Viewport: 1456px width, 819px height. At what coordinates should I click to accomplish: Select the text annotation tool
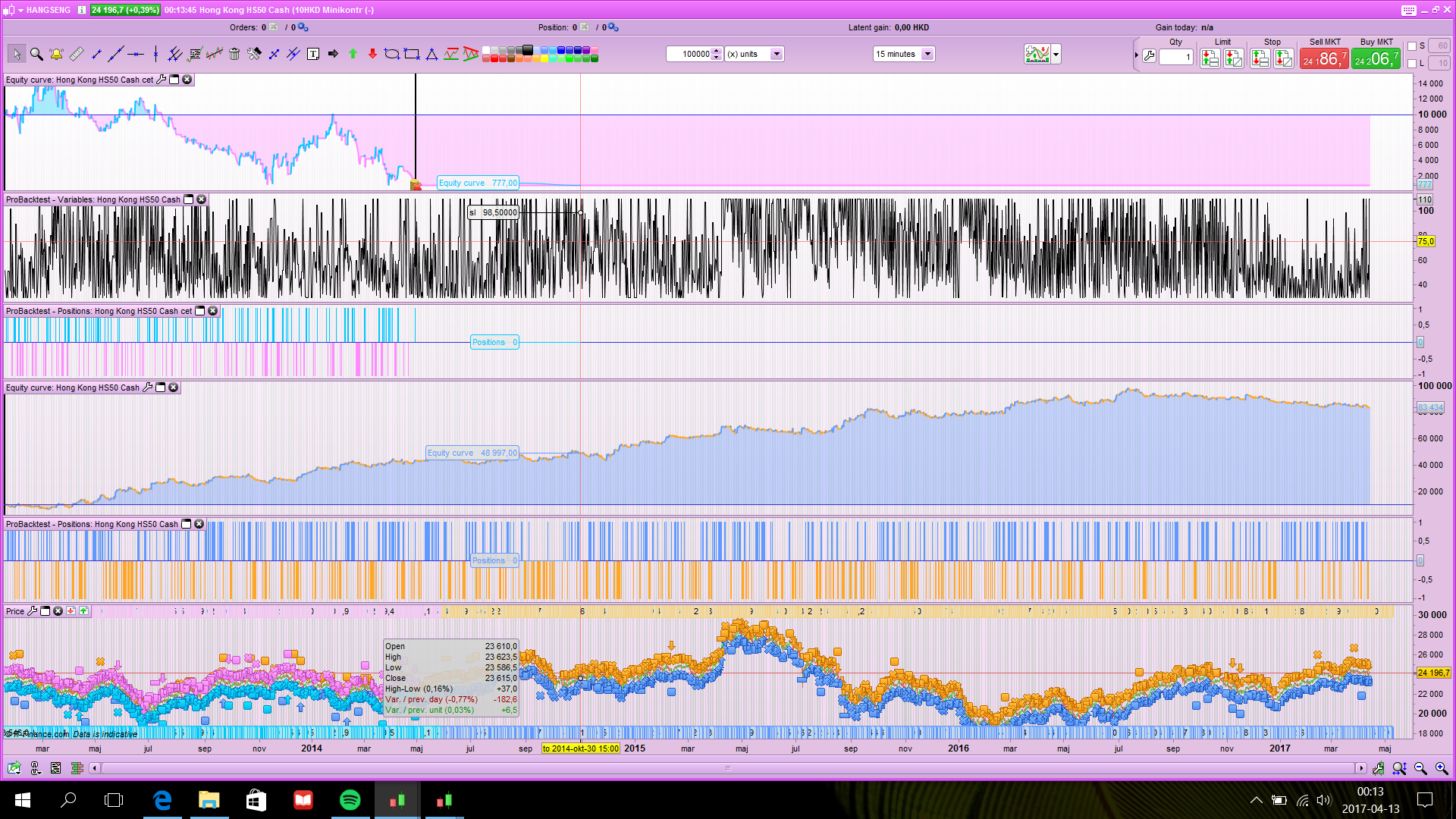pyautogui.click(x=313, y=54)
